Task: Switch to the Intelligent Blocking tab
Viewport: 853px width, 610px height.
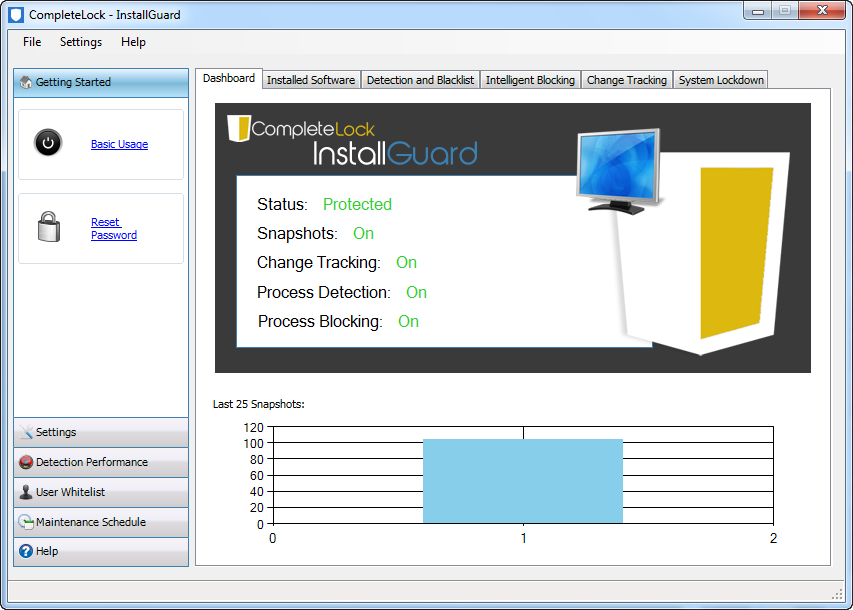Action: pos(530,80)
